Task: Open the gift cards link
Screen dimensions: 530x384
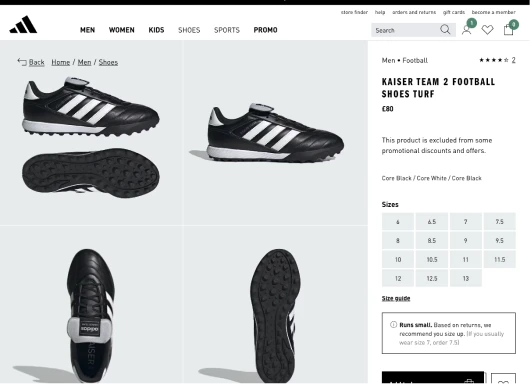Action: 454,12
